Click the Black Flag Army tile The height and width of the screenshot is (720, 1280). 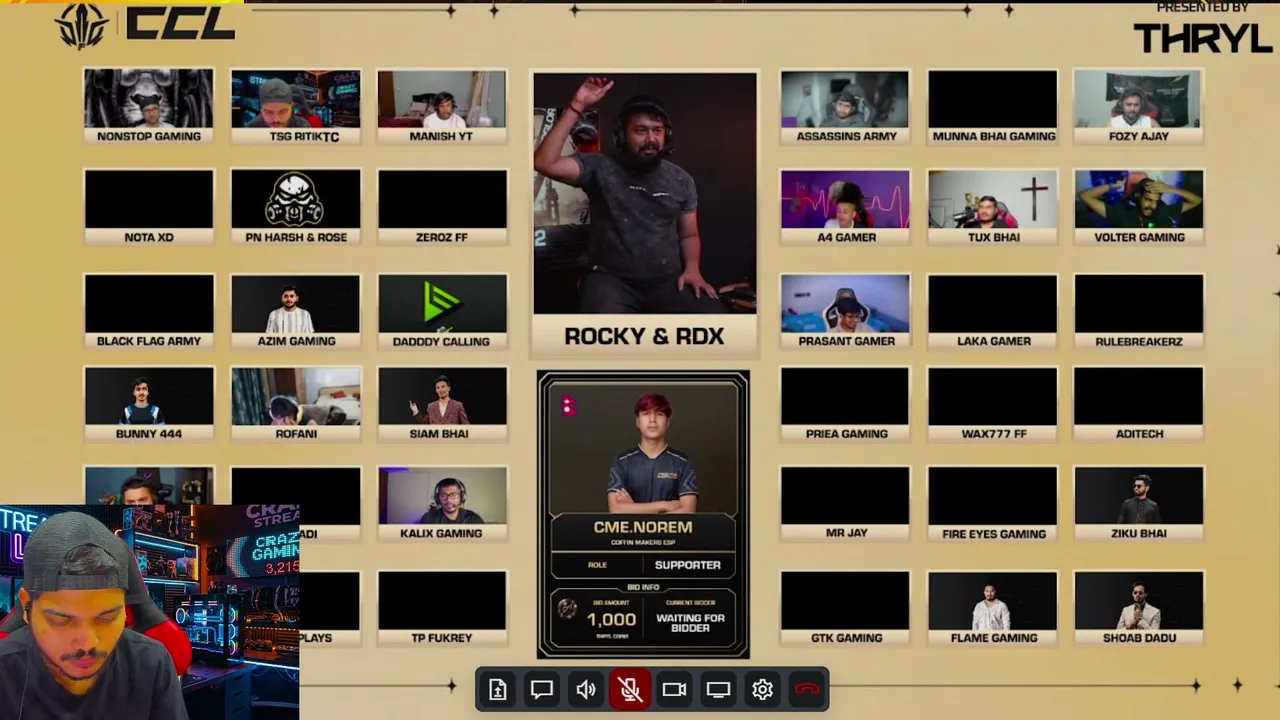(149, 312)
